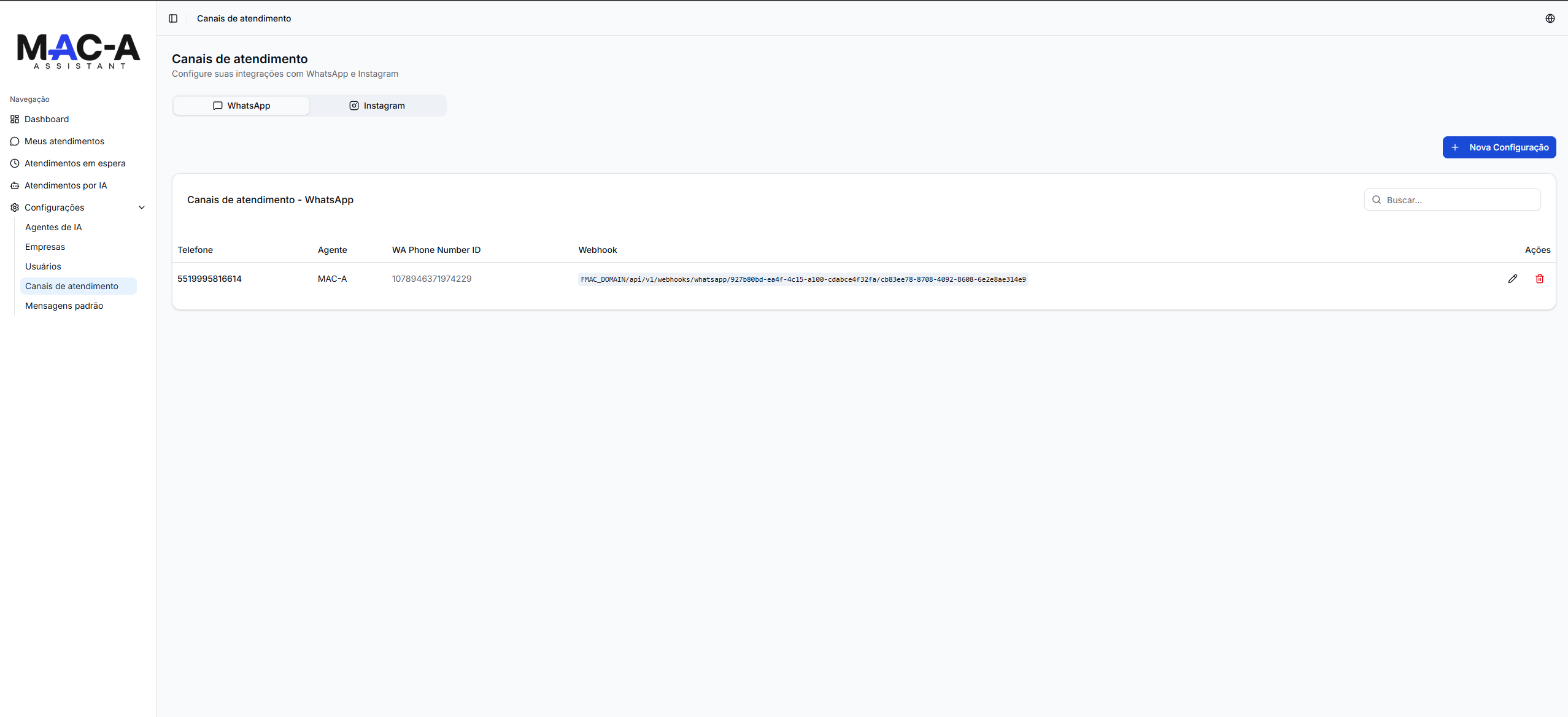Click the Webhook column header

pos(597,250)
